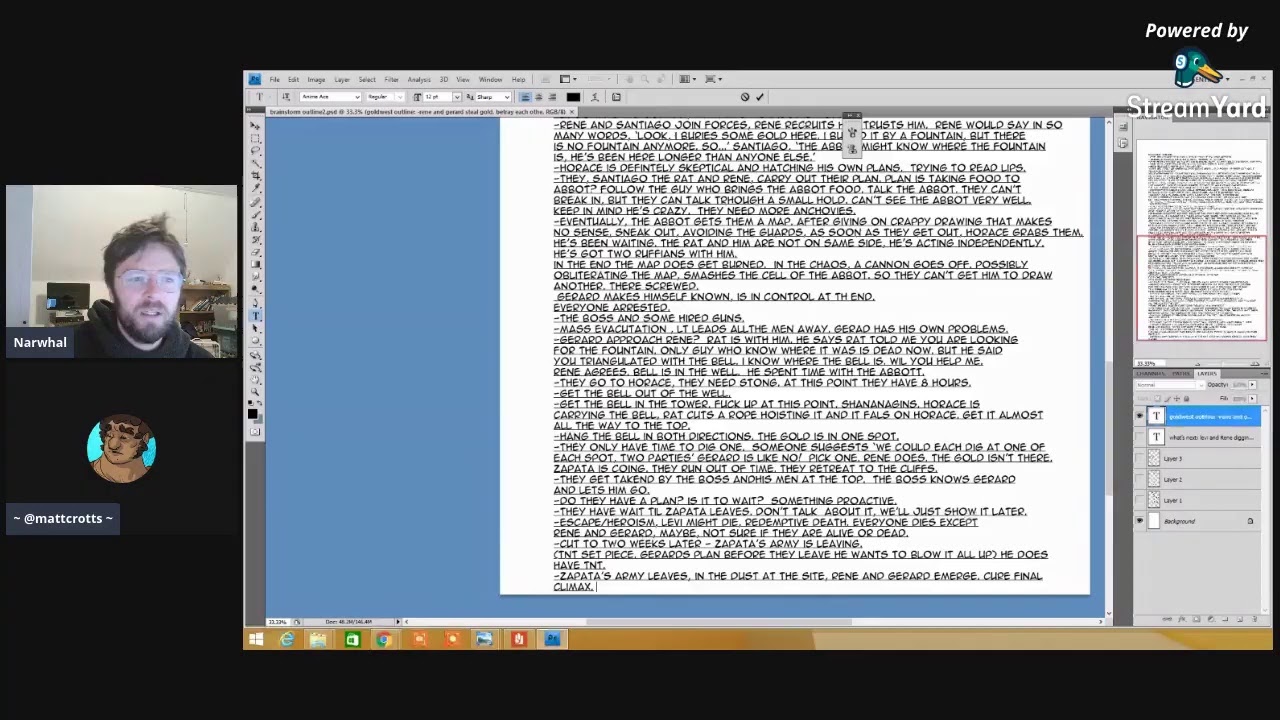Open the Filter menu

391,79
